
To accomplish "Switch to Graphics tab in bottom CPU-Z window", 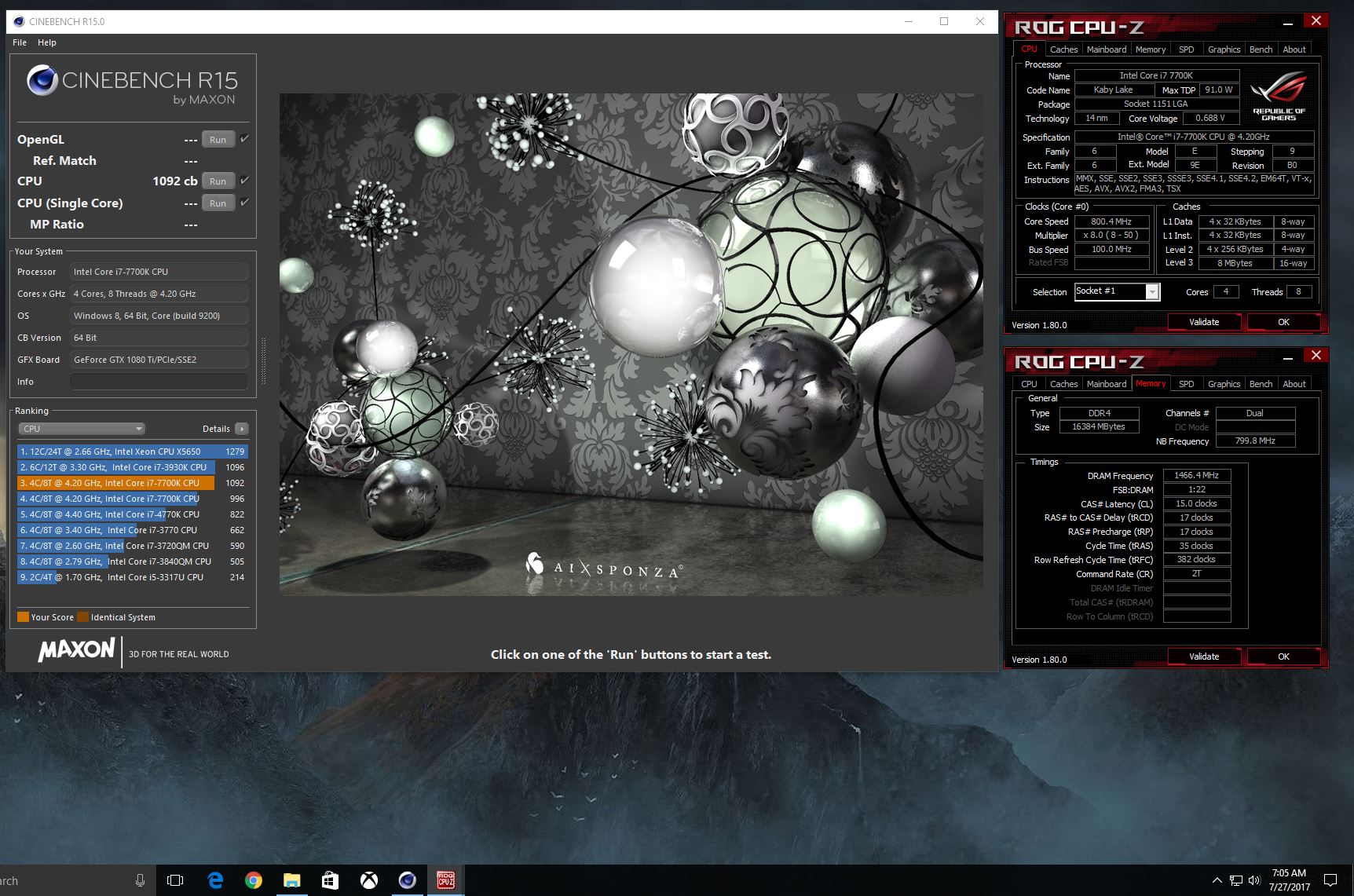I will pyautogui.click(x=1224, y=384).
